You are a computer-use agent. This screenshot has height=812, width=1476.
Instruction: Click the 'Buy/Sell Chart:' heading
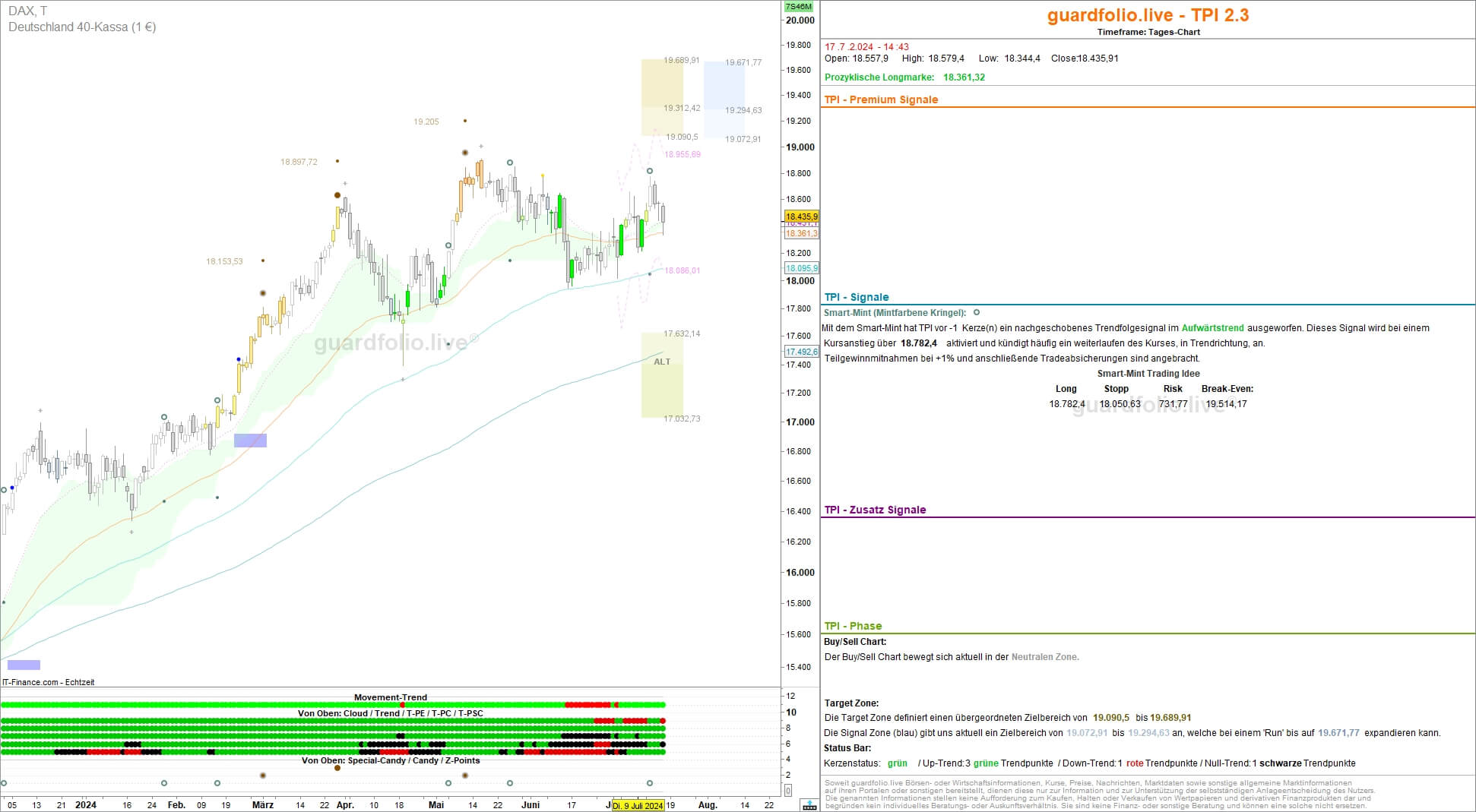coord(855,642)
